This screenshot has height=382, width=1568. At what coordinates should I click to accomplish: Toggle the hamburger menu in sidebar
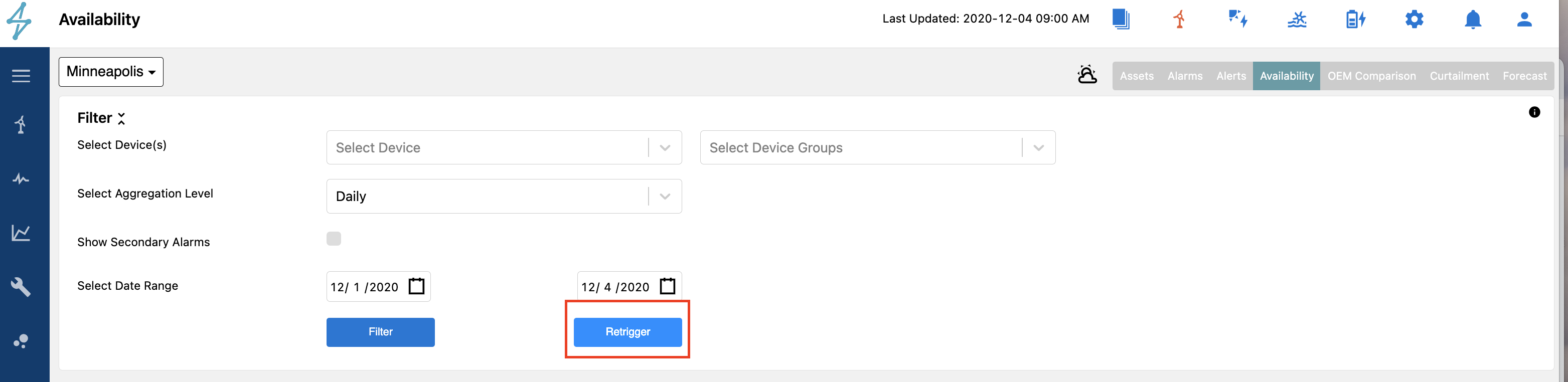point(21,76)
